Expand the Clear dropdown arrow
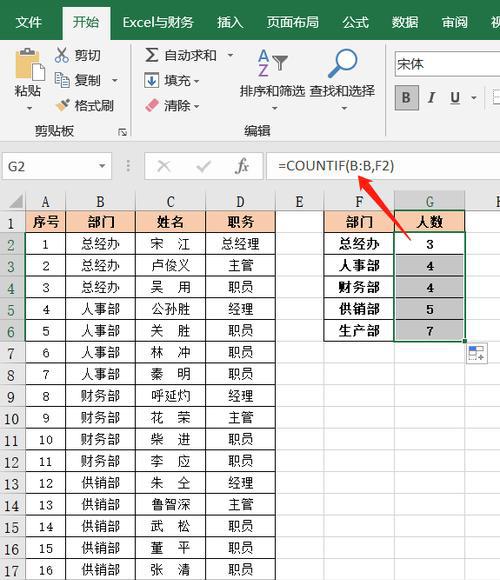500x580 pixels. pyautogui.click(x=196, y=107)
